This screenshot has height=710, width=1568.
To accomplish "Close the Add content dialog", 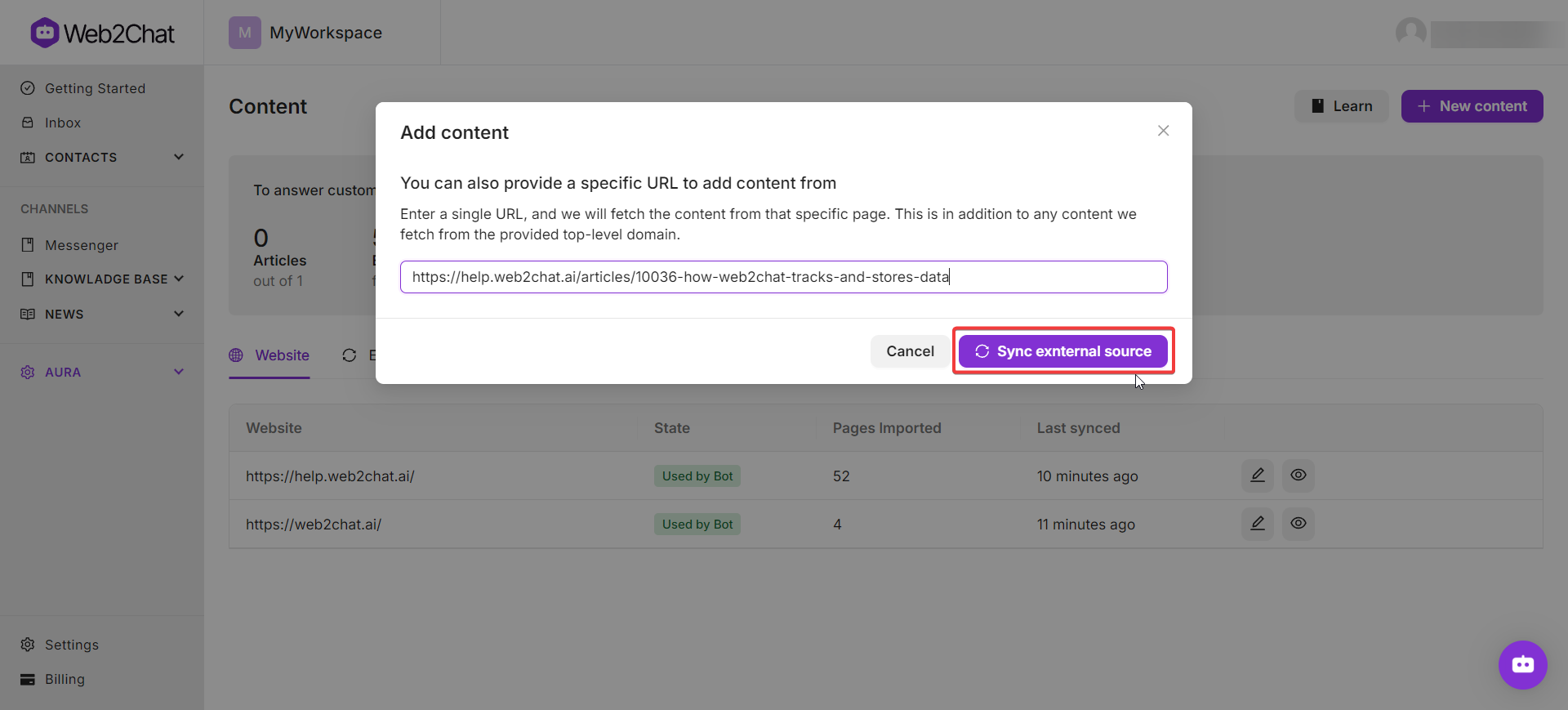I will pos(1164,131).
